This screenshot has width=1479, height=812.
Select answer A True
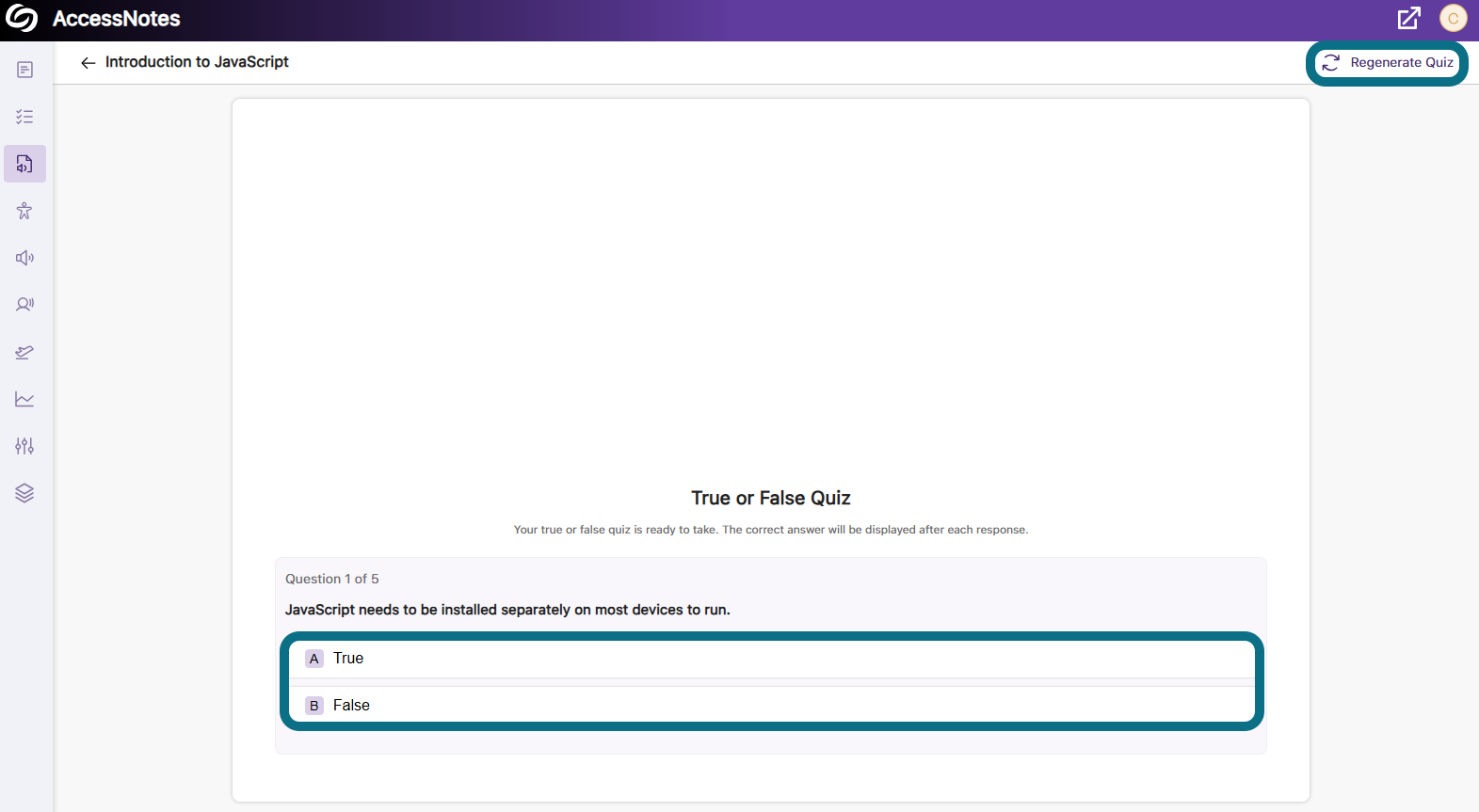tap(772, 659)
